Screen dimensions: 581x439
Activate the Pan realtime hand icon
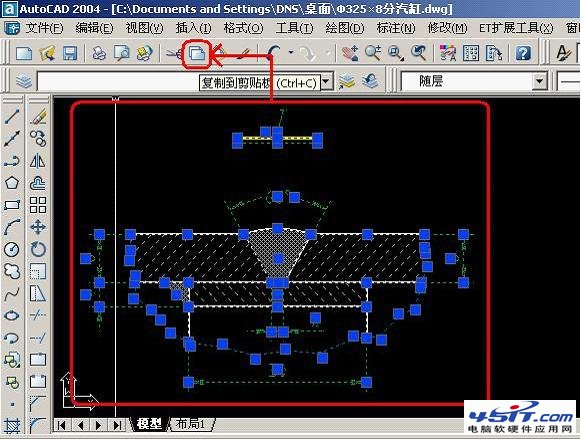click(x=350, y=53)
